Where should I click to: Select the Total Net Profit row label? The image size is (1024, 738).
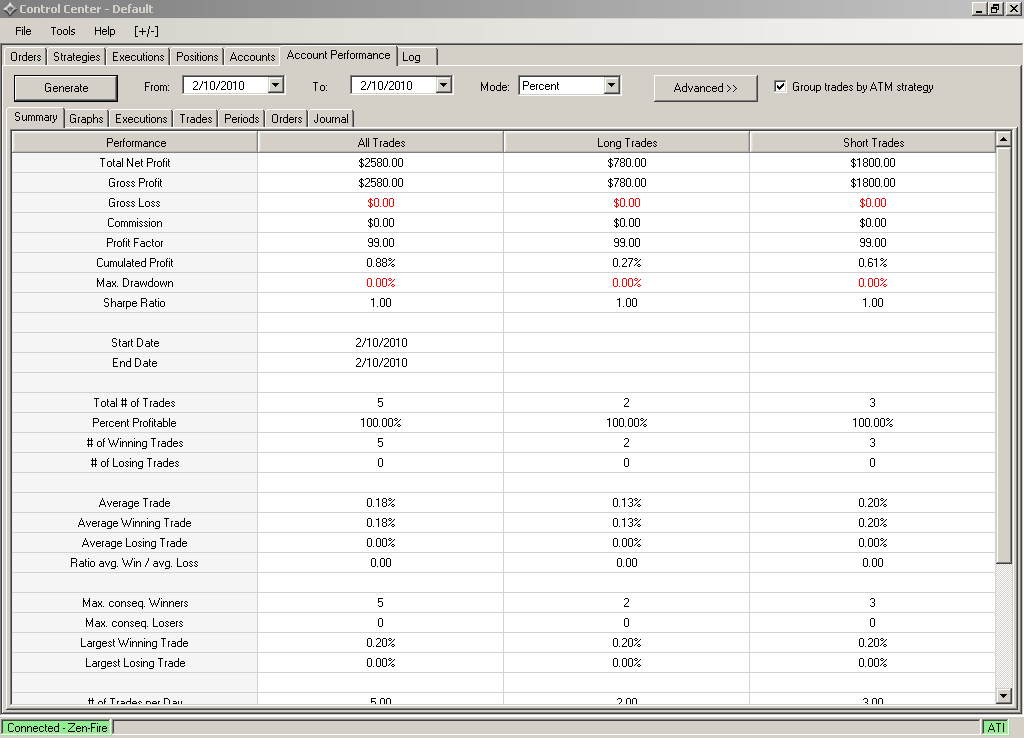pyautogui.click(x=135, y=163)
